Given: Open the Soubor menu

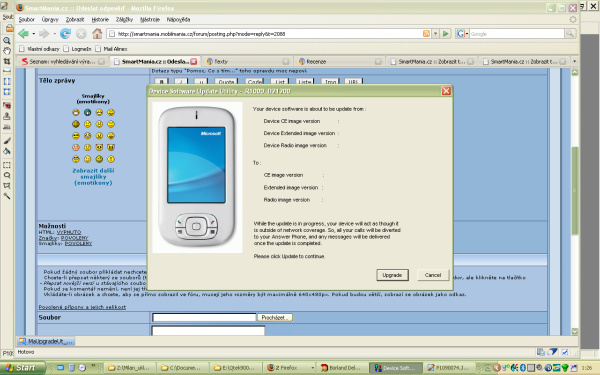Looking at the screenshot, I should 26,20.
